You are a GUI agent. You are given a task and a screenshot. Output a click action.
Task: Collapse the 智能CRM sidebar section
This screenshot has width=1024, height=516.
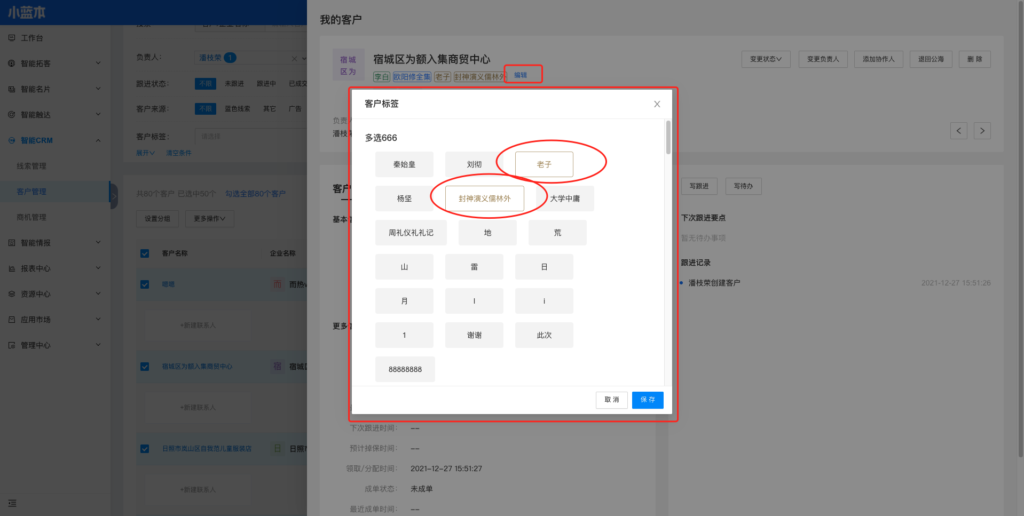(97, 141)
